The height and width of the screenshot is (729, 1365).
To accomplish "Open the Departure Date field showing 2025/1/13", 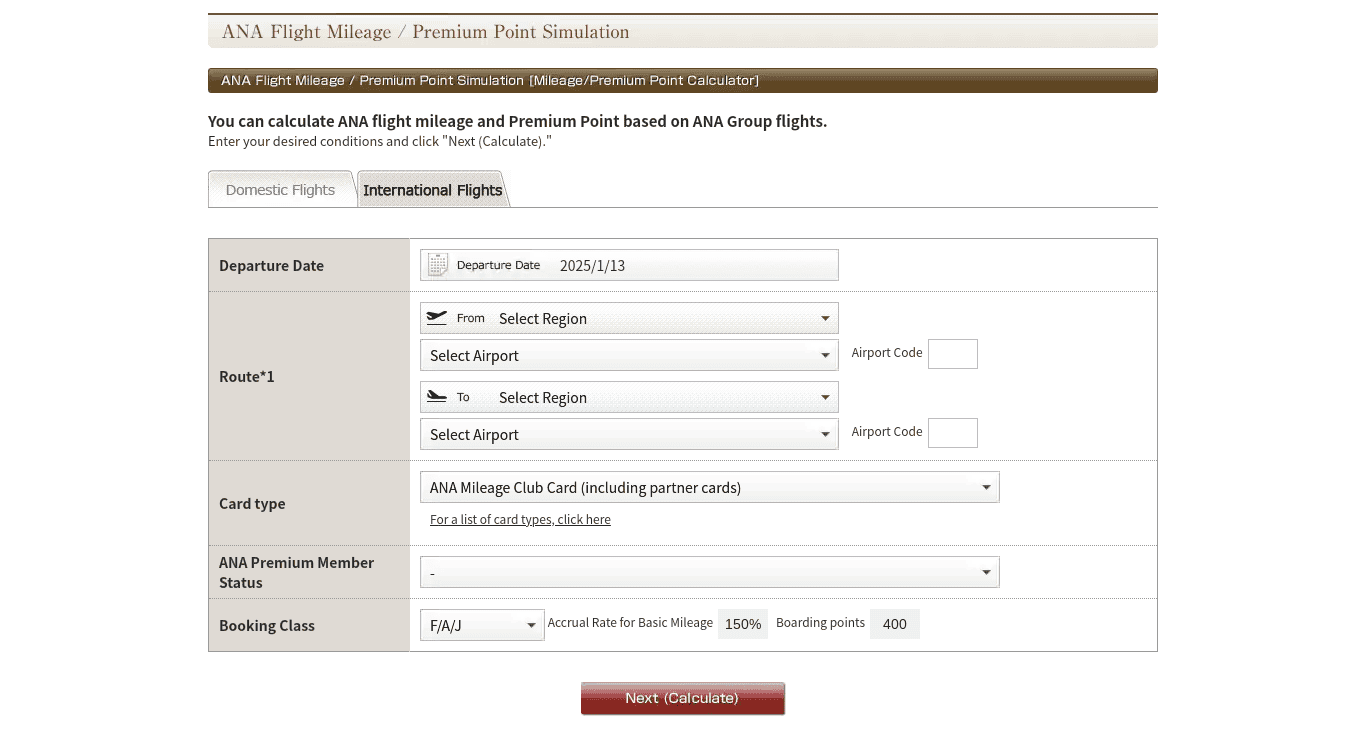I will [629, 265].
